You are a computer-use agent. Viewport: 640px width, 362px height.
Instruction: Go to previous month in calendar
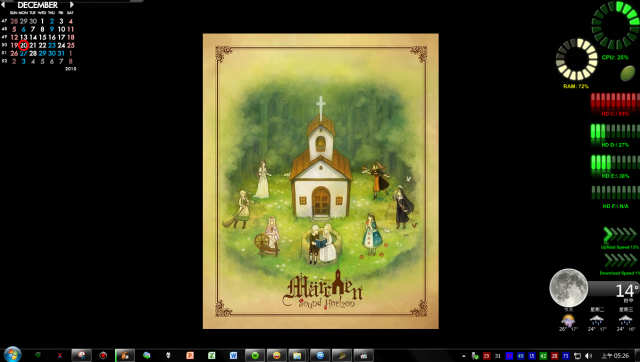3,5
